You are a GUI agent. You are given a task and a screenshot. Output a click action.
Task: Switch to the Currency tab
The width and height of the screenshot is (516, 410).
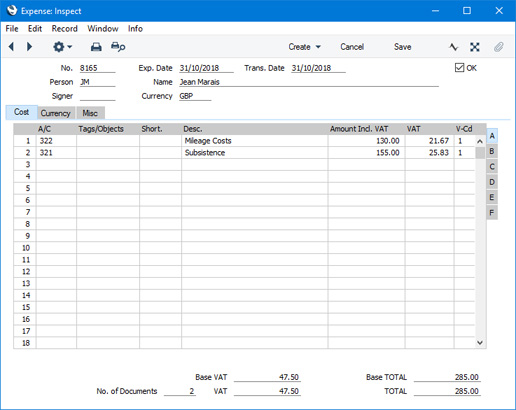[x=56, y=113]
